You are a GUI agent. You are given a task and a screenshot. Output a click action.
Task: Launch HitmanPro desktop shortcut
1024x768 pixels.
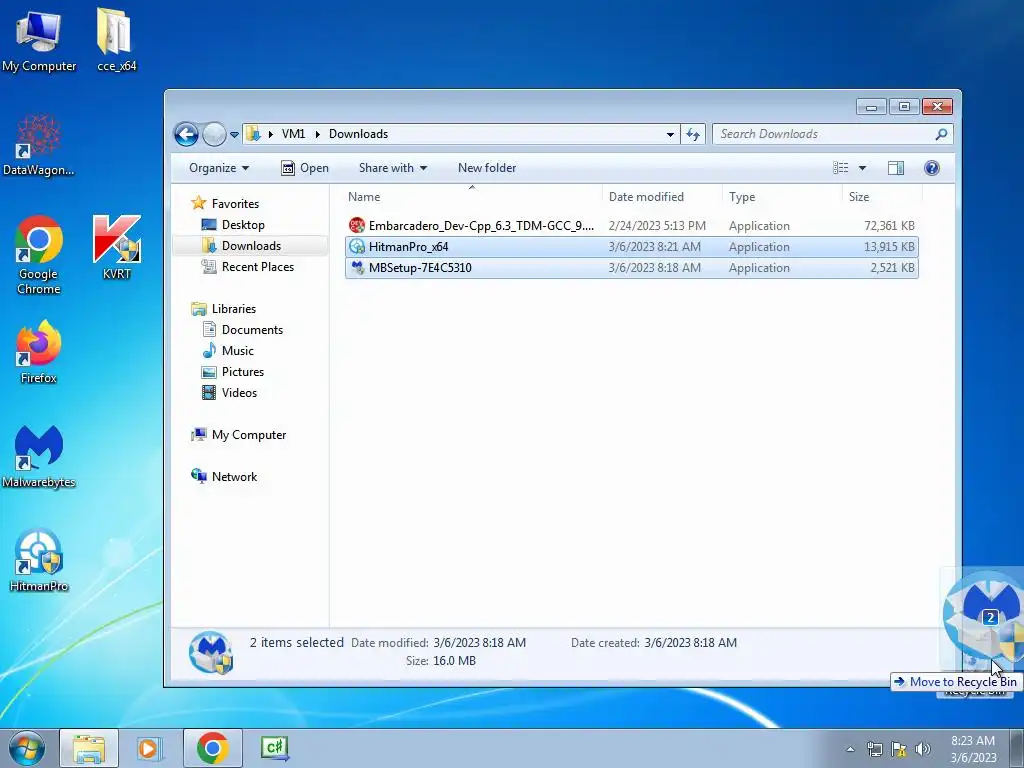point(39,560)
